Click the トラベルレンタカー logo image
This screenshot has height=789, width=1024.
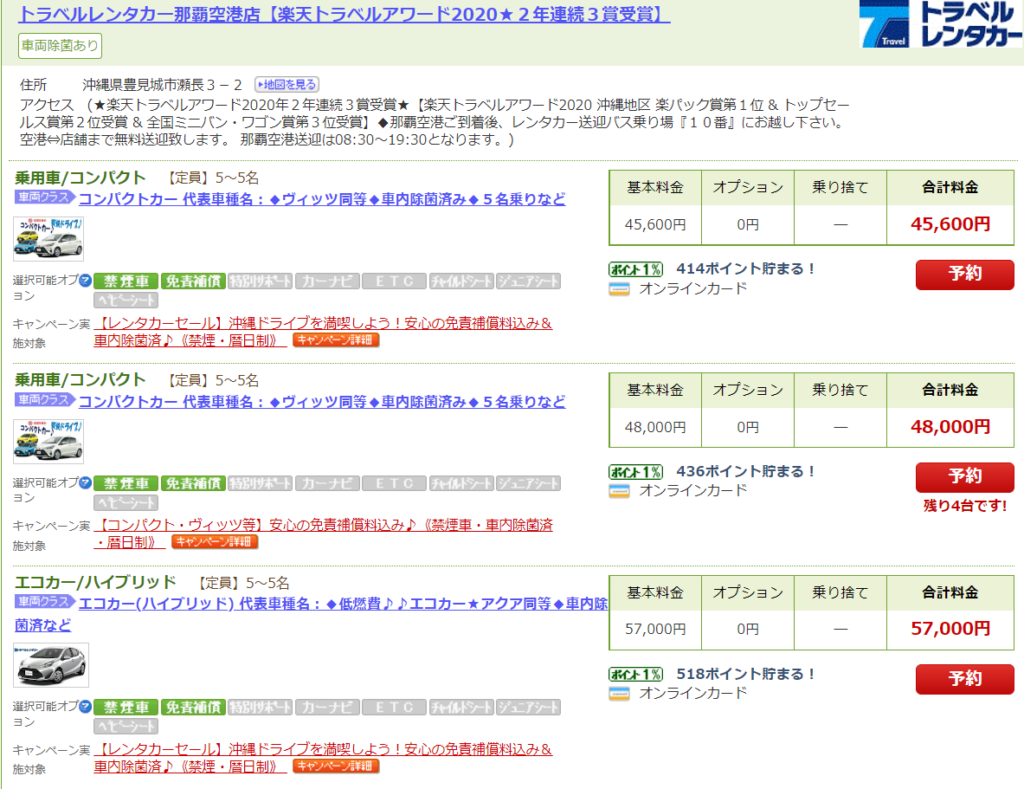coord(941,24)
